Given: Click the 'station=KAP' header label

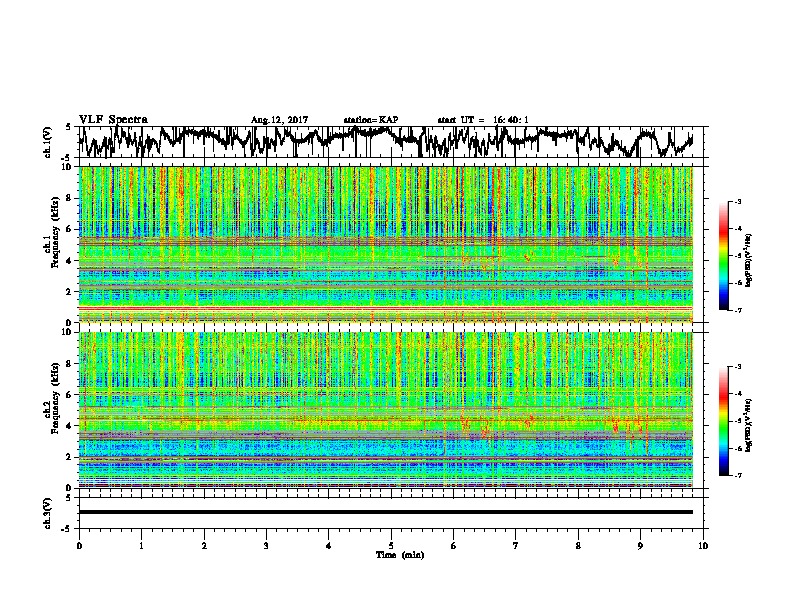Looking at the screenshot, I should [x=371, y=120].
